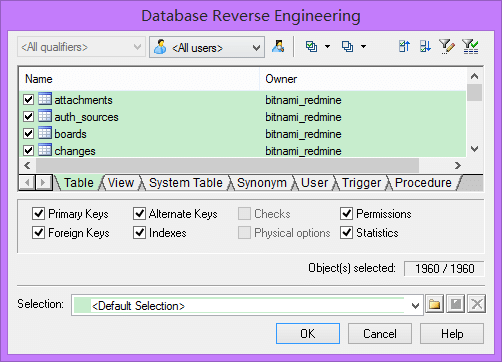Expand the Deselect All dropdown arrow
502x362 pixels.
click(x=363, y=47)
